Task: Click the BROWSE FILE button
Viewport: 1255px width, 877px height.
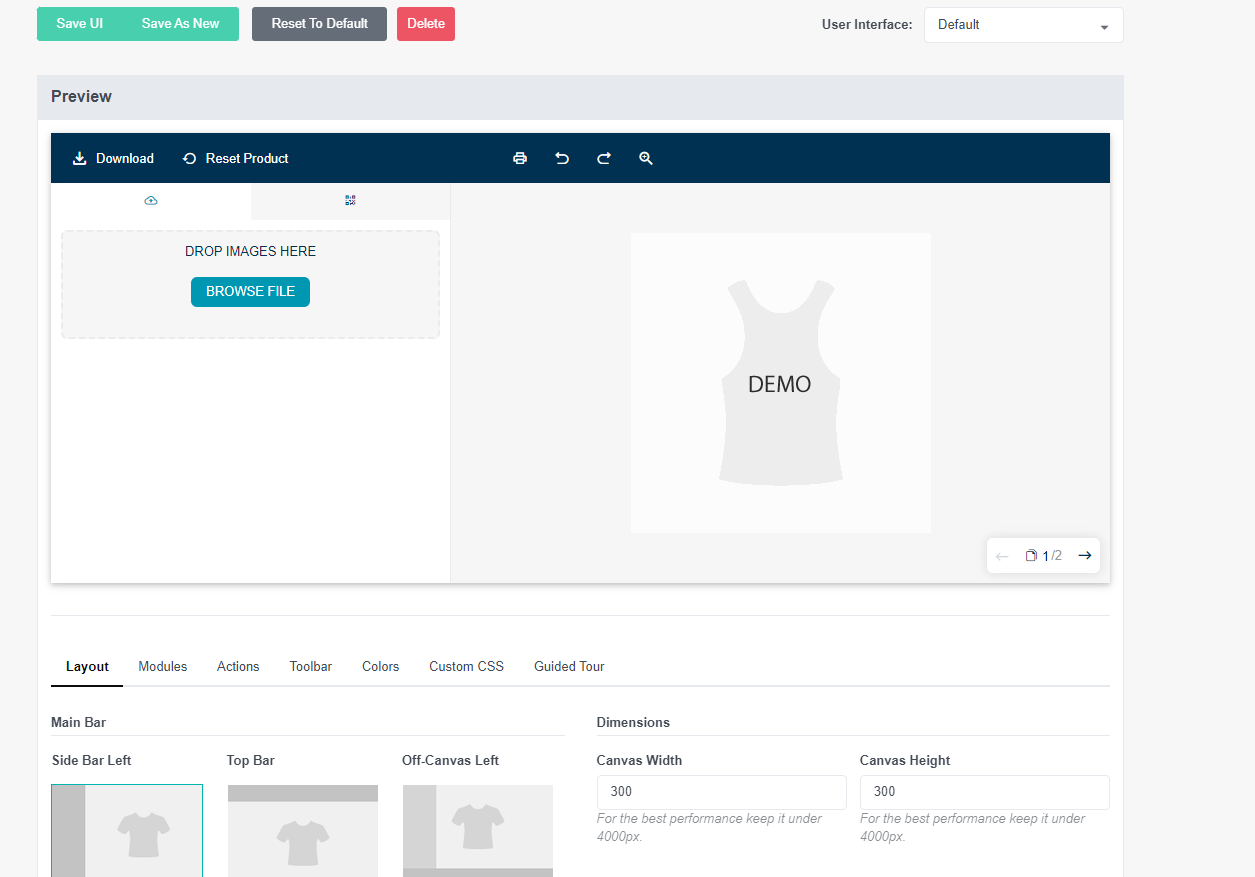Action: 250,292
